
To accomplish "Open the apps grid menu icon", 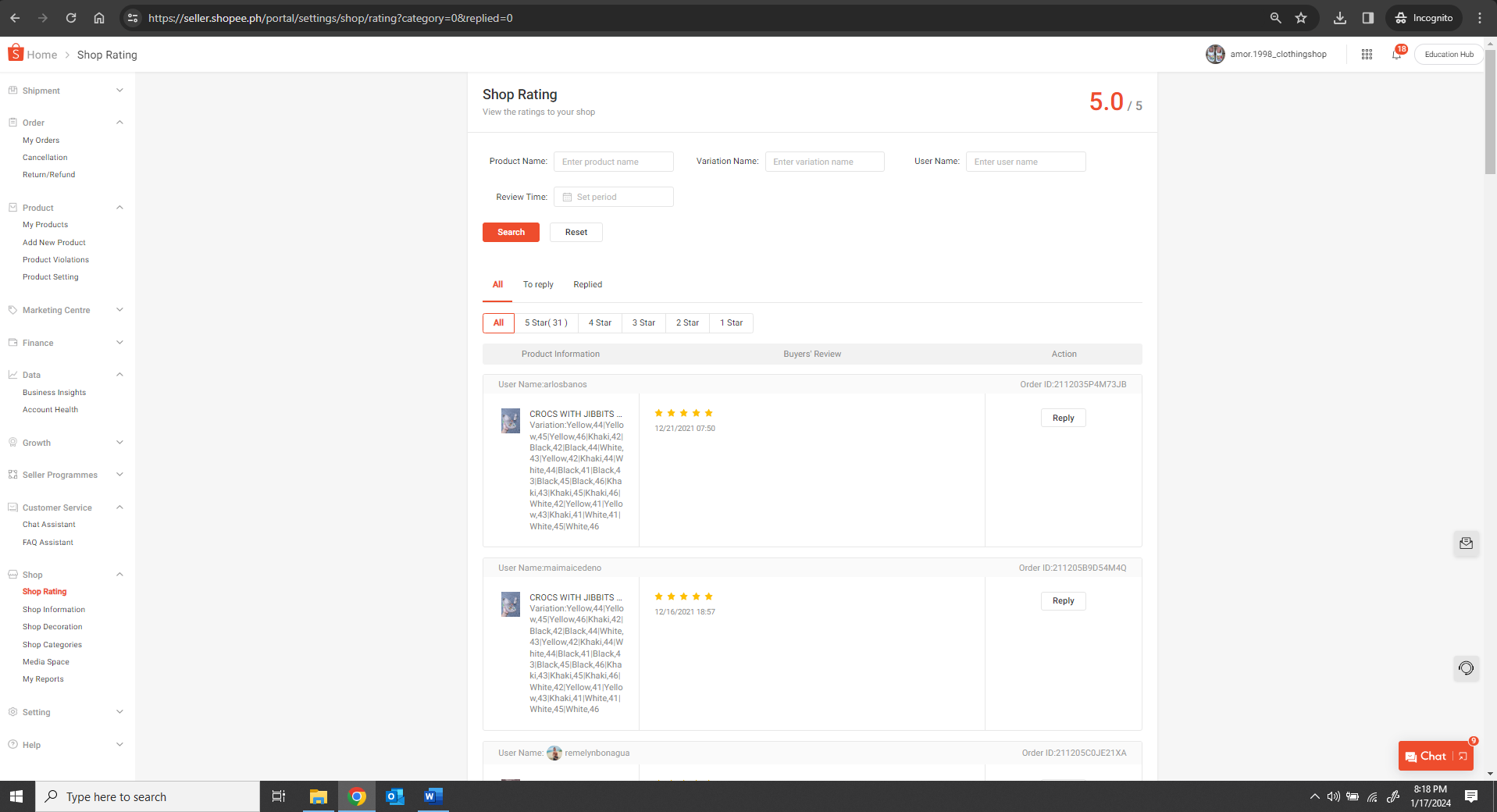I will pyautogui.click(x=1367, y=55).
